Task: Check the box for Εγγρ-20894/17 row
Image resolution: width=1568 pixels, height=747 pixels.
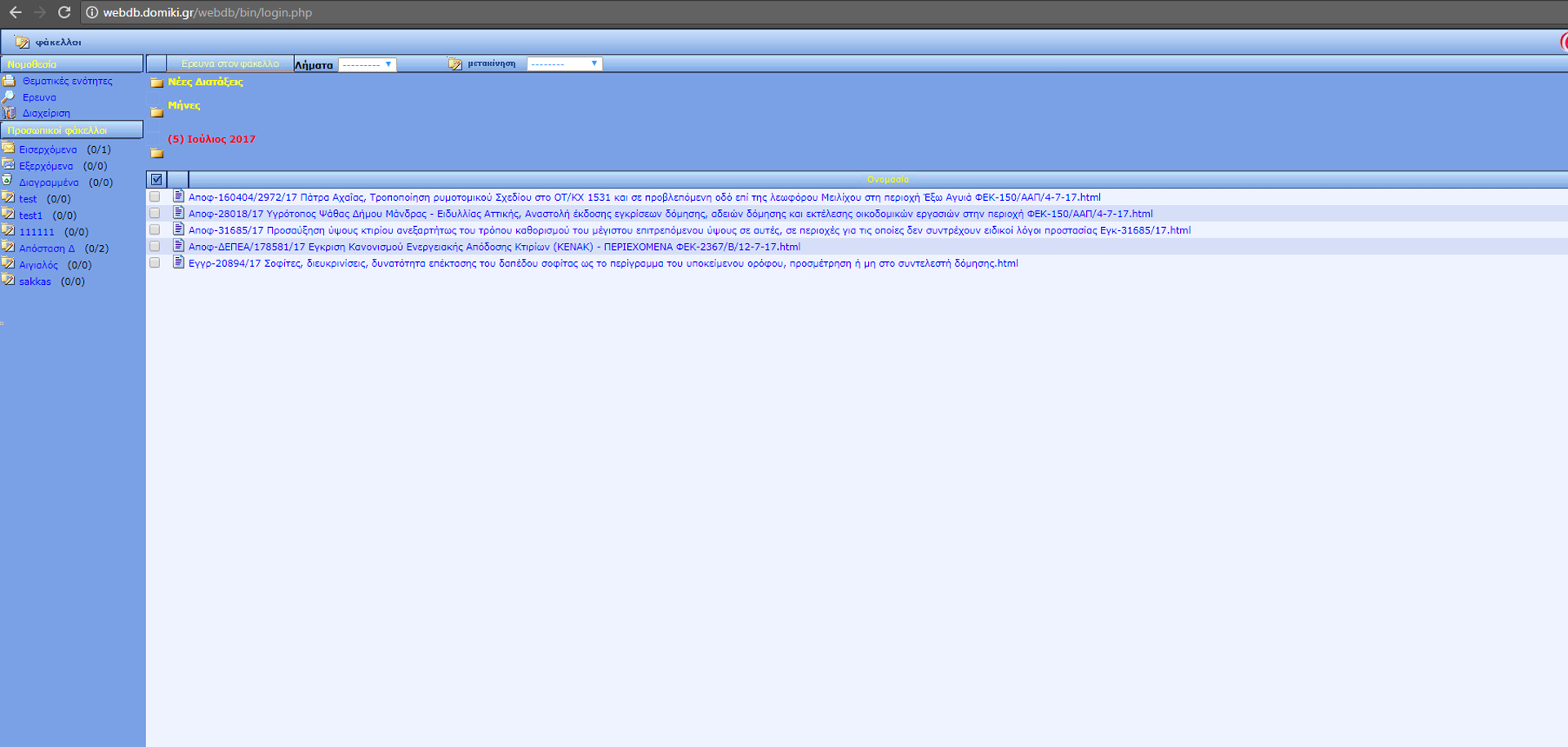Action: point(154,263)
